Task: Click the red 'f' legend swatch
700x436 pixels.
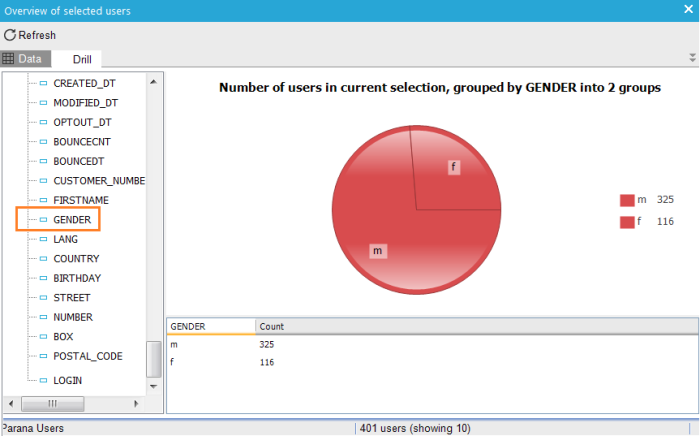Action: click(627, 221)
